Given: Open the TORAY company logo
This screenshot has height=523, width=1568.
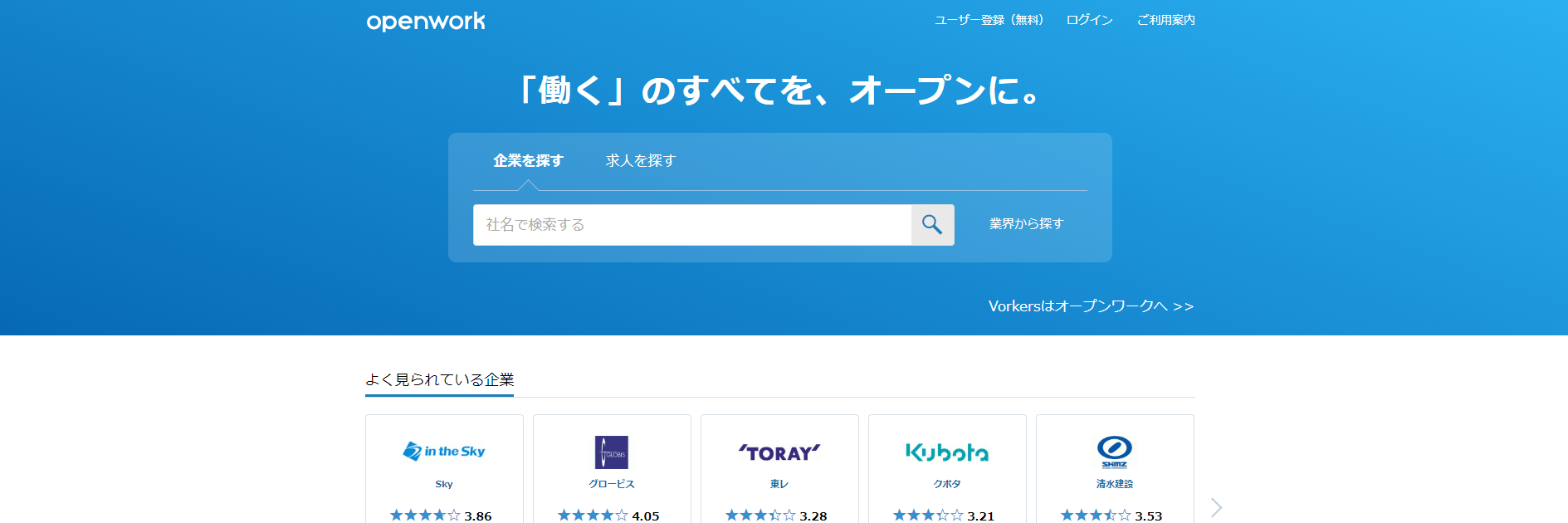Looking at the screenshot, I should 779,452.
